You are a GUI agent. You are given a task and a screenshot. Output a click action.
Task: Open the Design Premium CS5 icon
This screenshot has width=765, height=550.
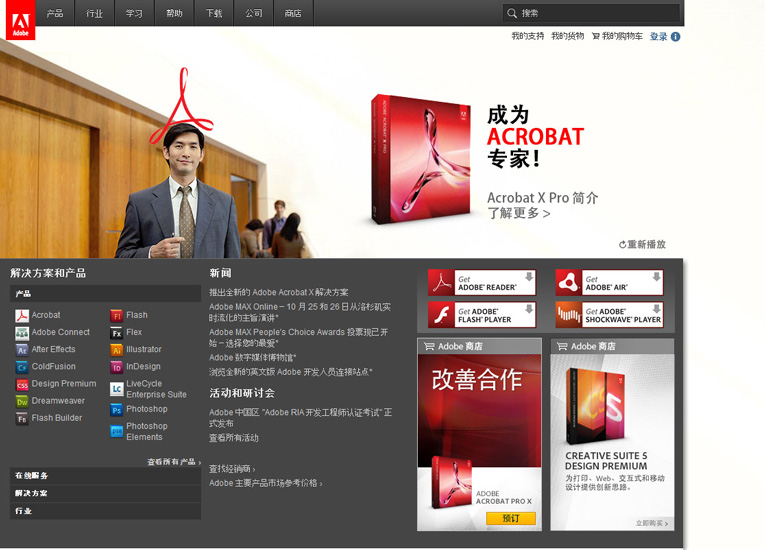[x=21, y=385]
